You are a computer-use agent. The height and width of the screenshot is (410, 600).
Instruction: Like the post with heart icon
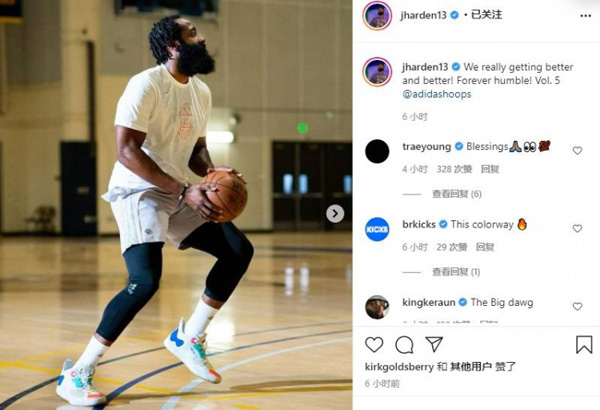pos(374,345)
